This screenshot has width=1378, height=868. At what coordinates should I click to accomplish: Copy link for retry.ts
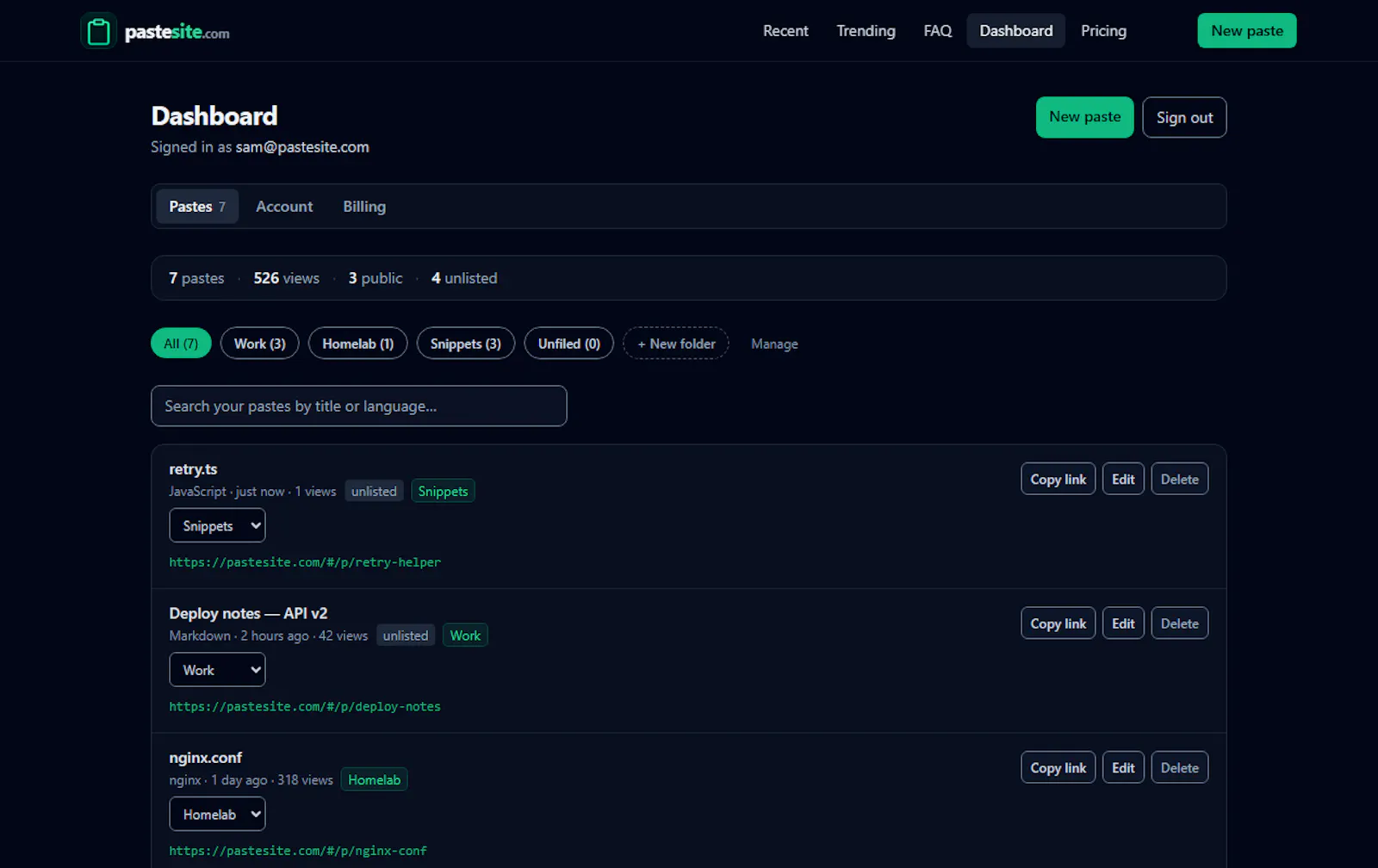coord(1058,479)
